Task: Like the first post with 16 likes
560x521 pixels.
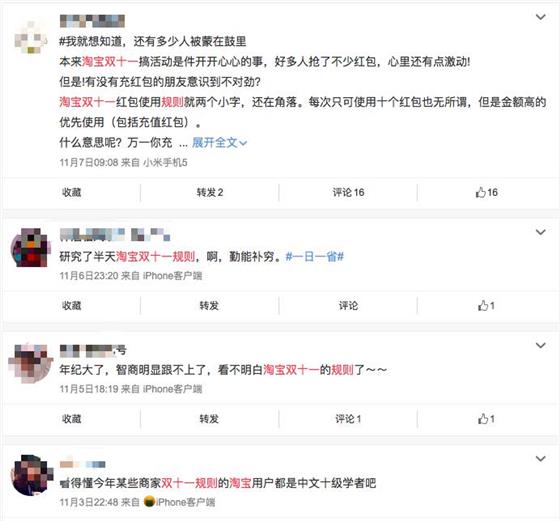Action: (486, 192)
